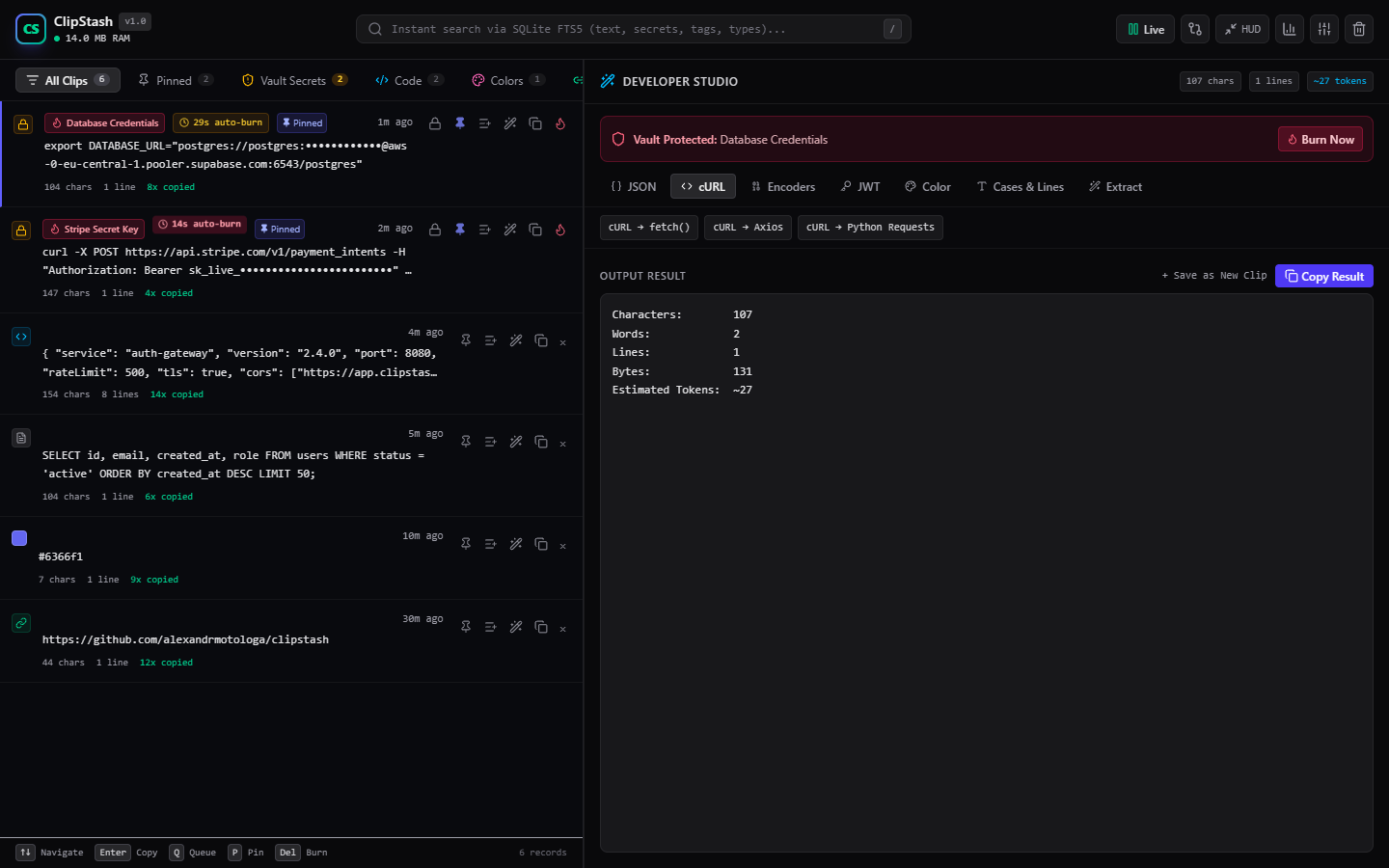Open the Extract tab

1116,186
